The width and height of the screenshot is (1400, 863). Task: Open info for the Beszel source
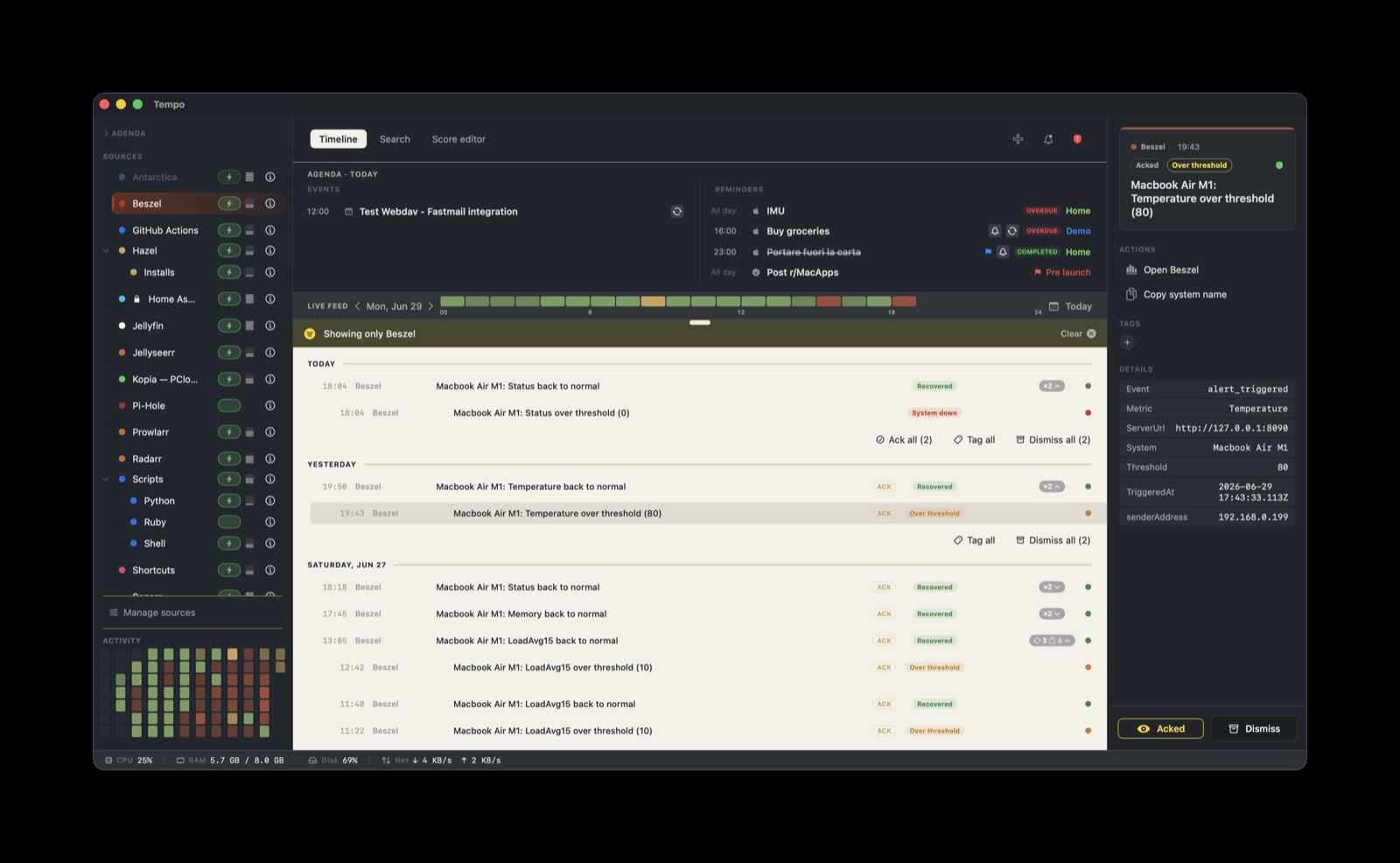(270, 203)
